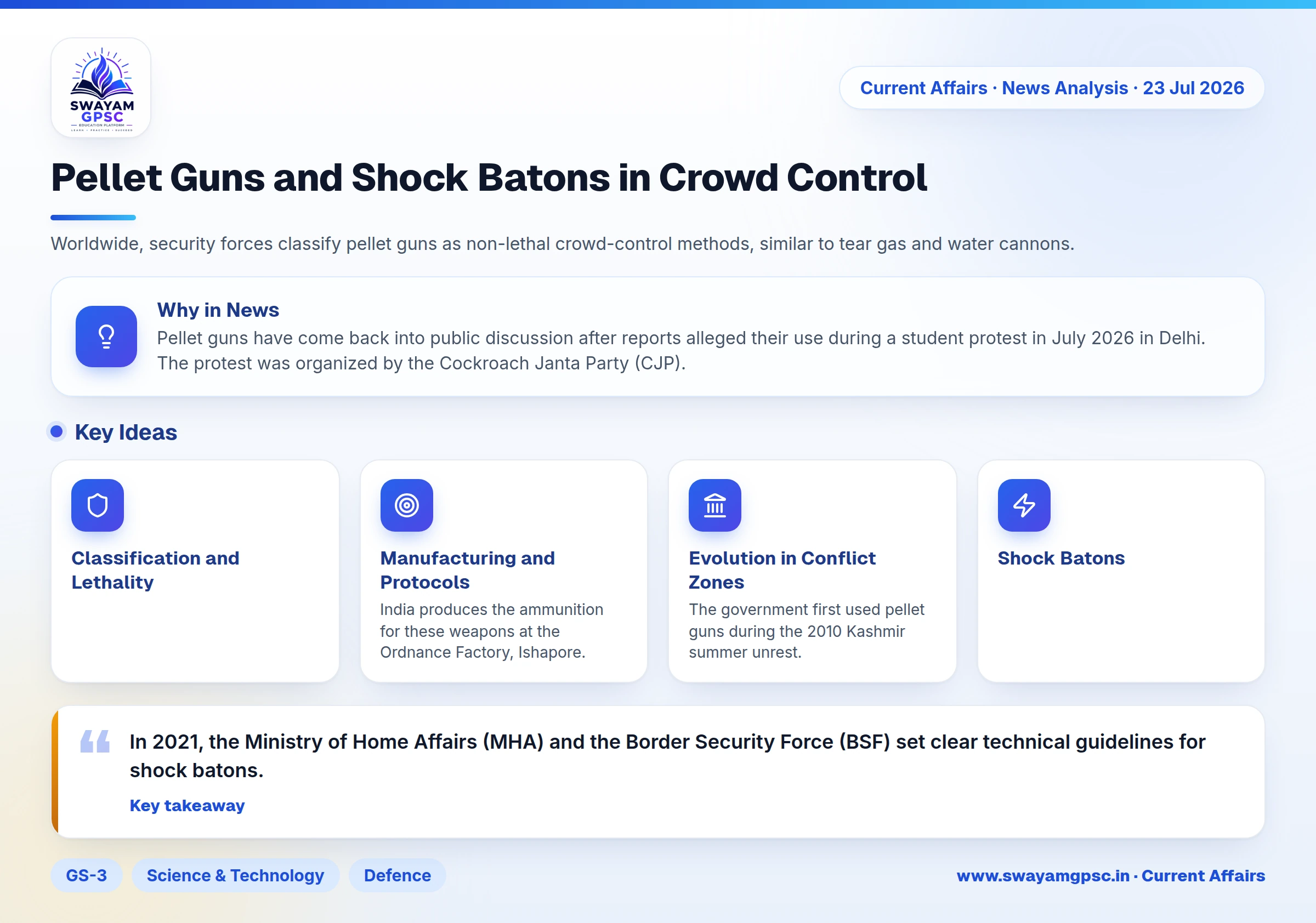This screenshot has height=923, width=1316.
Task: Click the quote about MHA and BSF guidelines
Action: 667,756
